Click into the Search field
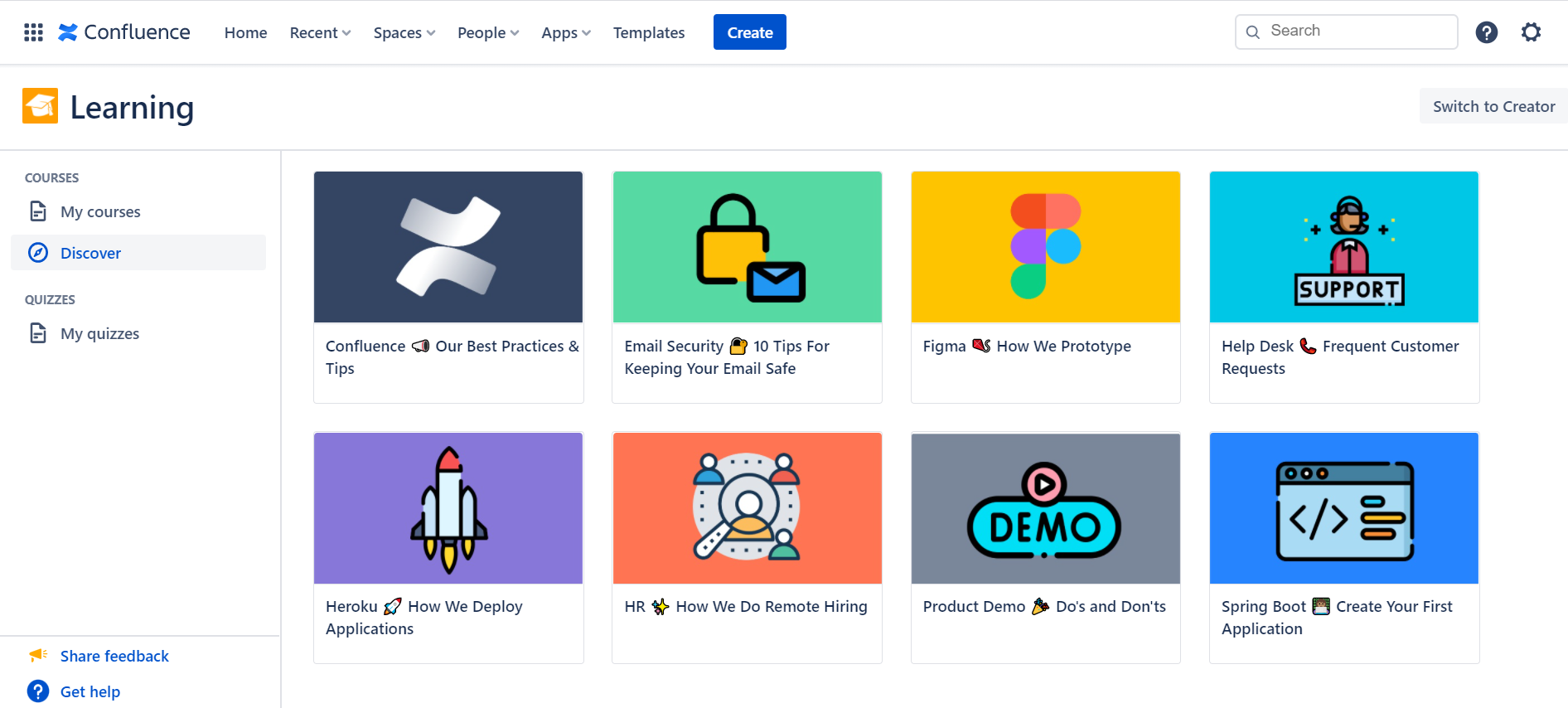Image resolution: width=1568 pixels, height=708 pixels. [1347, 32]
